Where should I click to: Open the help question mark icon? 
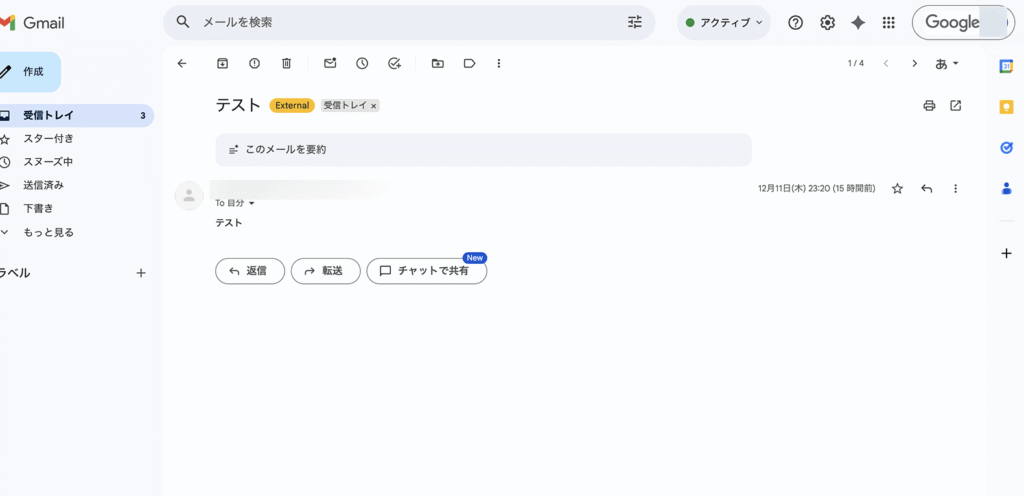795,23
